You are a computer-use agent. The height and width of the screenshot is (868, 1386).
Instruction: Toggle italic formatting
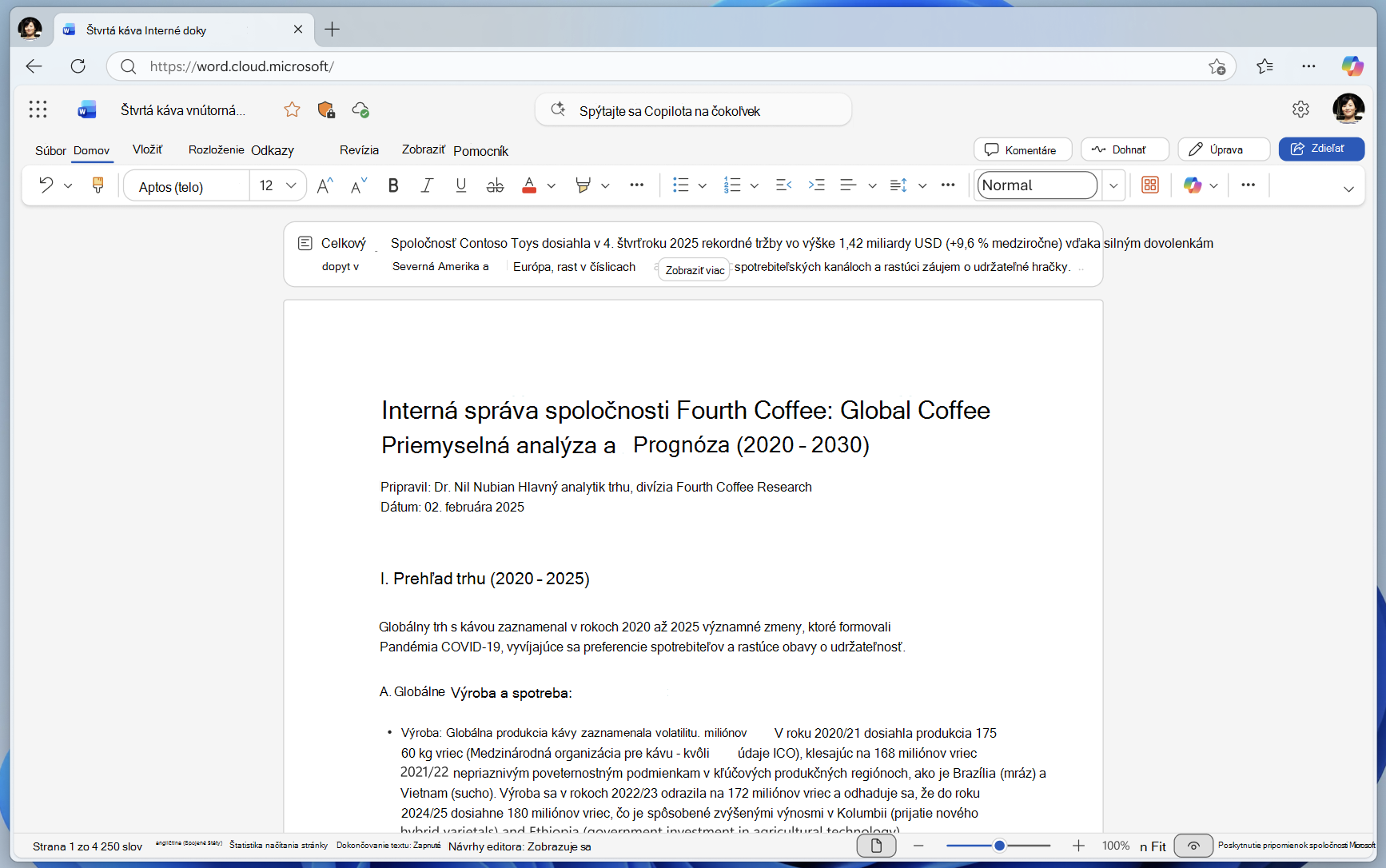(427, 185)
